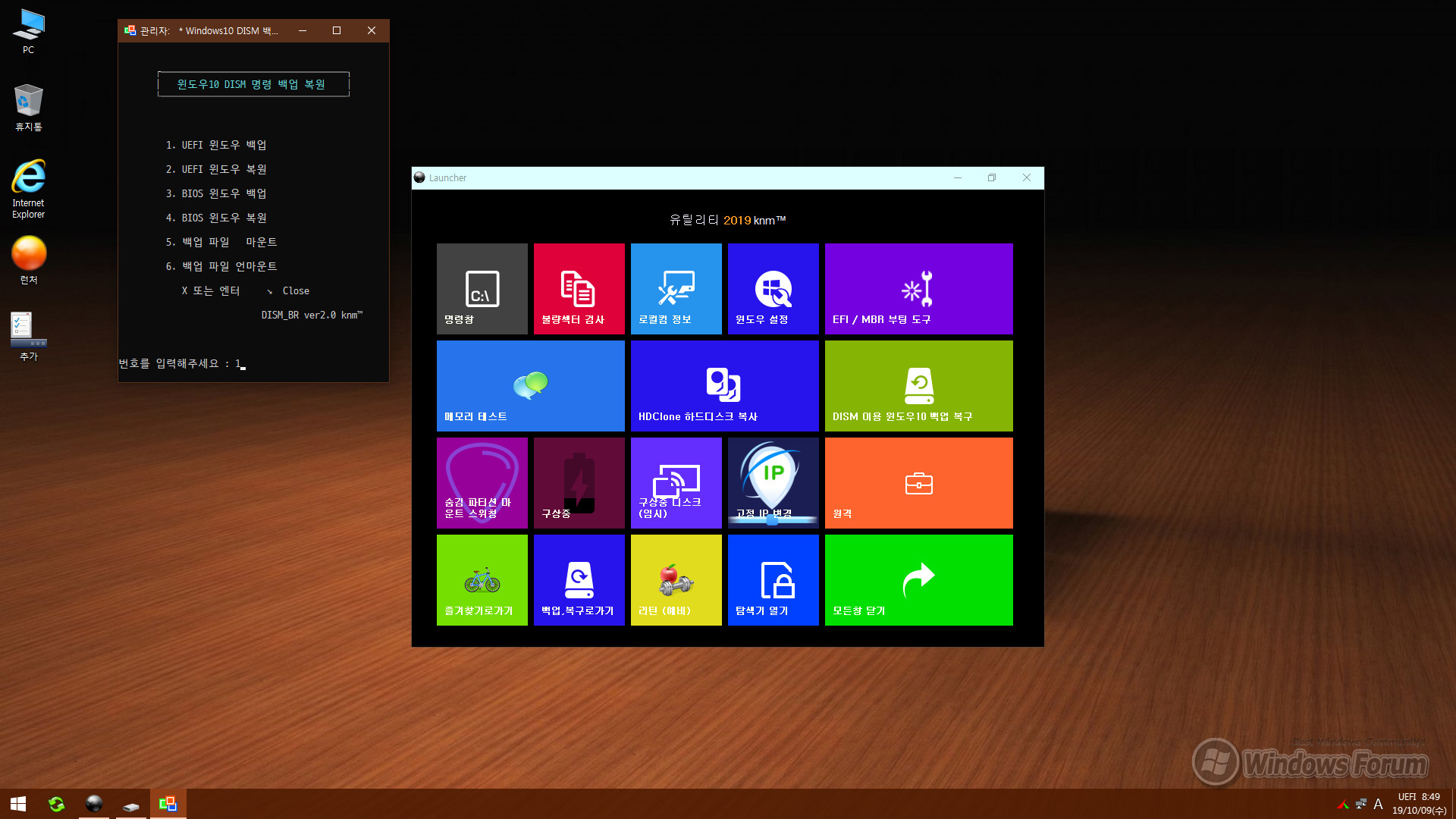Click the drive taskbar icon
Screen dimensions: 1456x819
(x=131, y=804)
